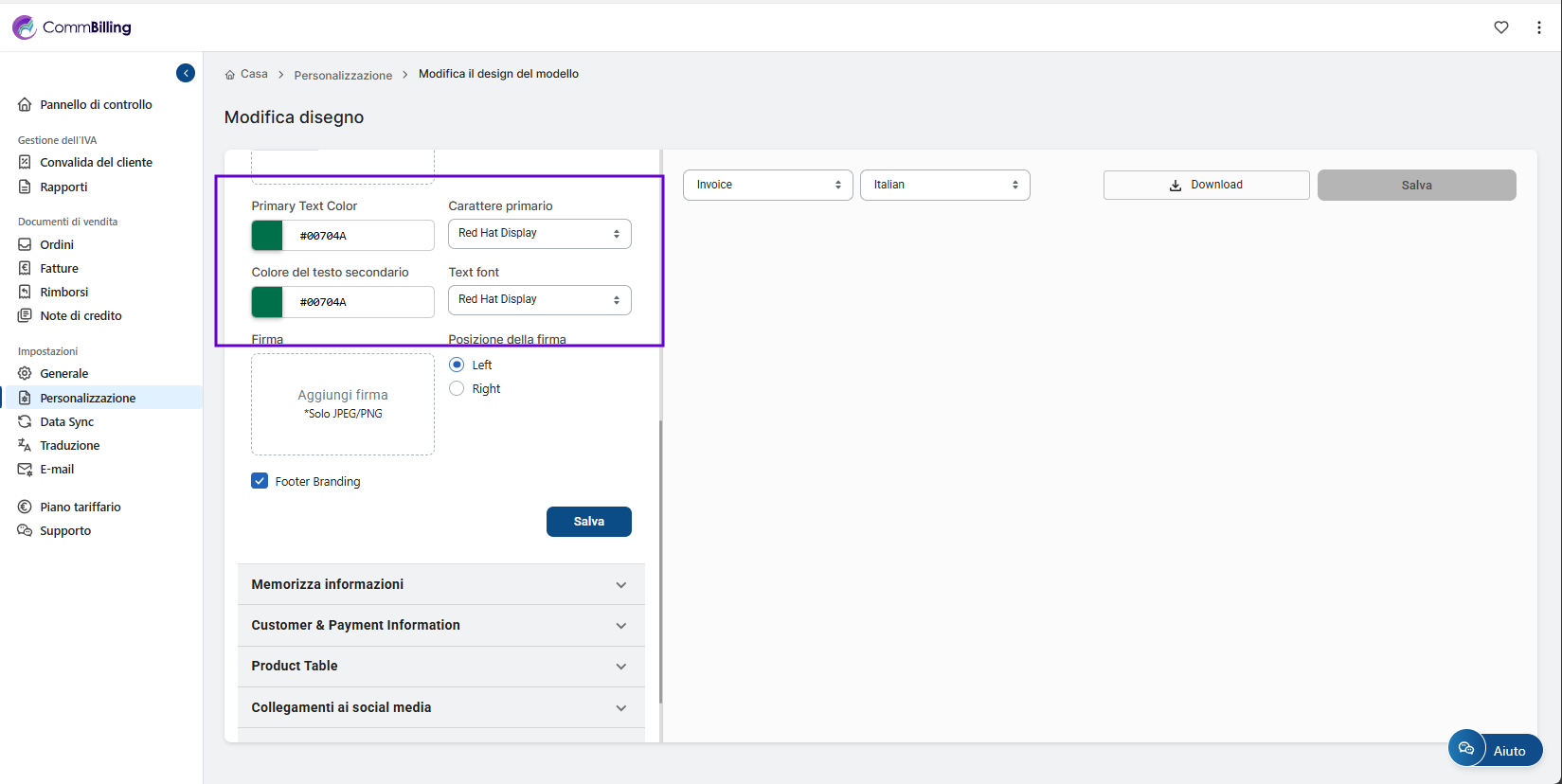Image resolution: width=1562 pixels, height=784 pixels.
Task: Click the CommBilling logo
Action: tap(72, 27)
